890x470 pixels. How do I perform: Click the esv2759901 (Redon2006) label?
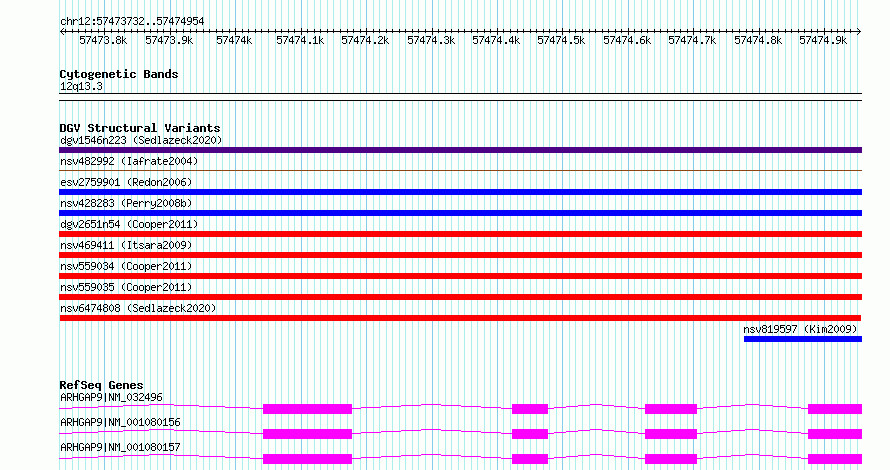126,183
